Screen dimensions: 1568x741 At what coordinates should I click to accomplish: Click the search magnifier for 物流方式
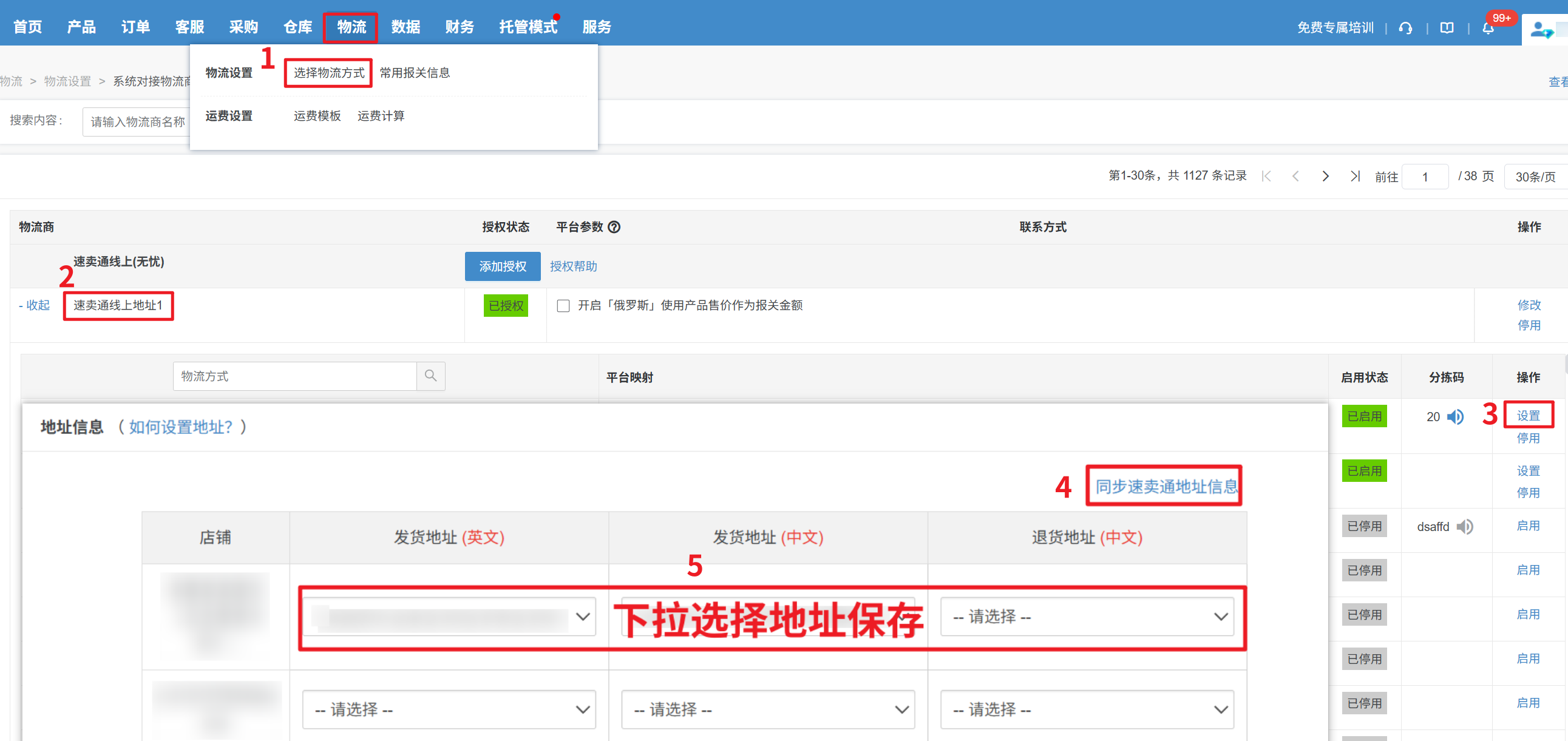[430, 376]
